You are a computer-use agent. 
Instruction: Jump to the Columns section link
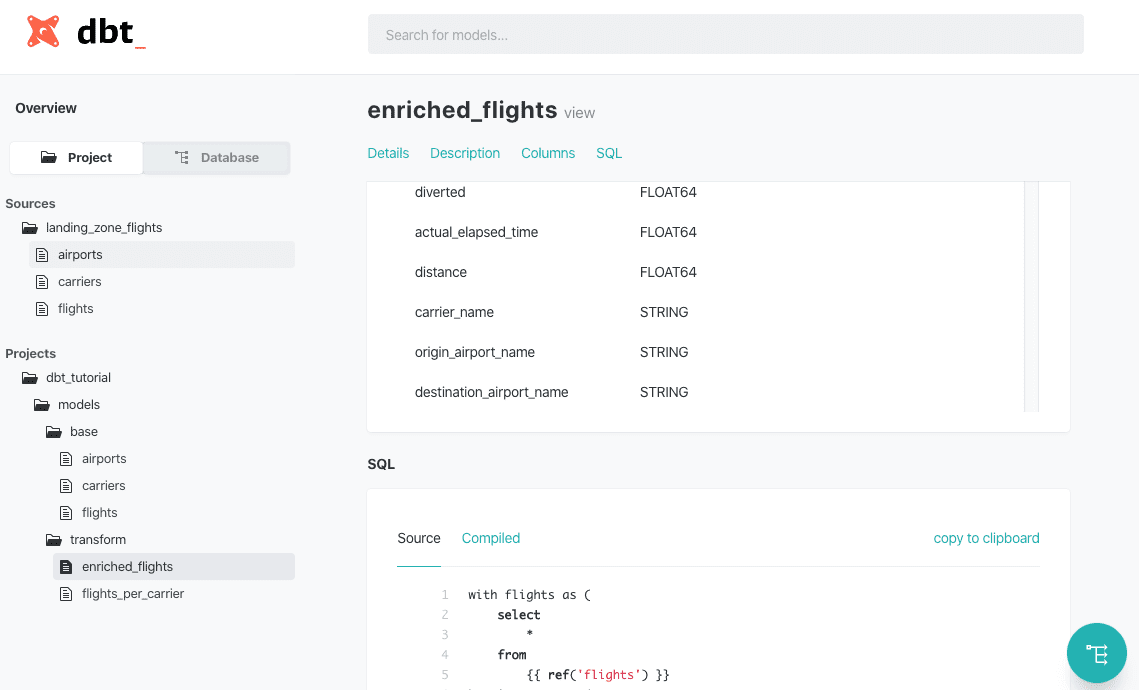point(548,153)
